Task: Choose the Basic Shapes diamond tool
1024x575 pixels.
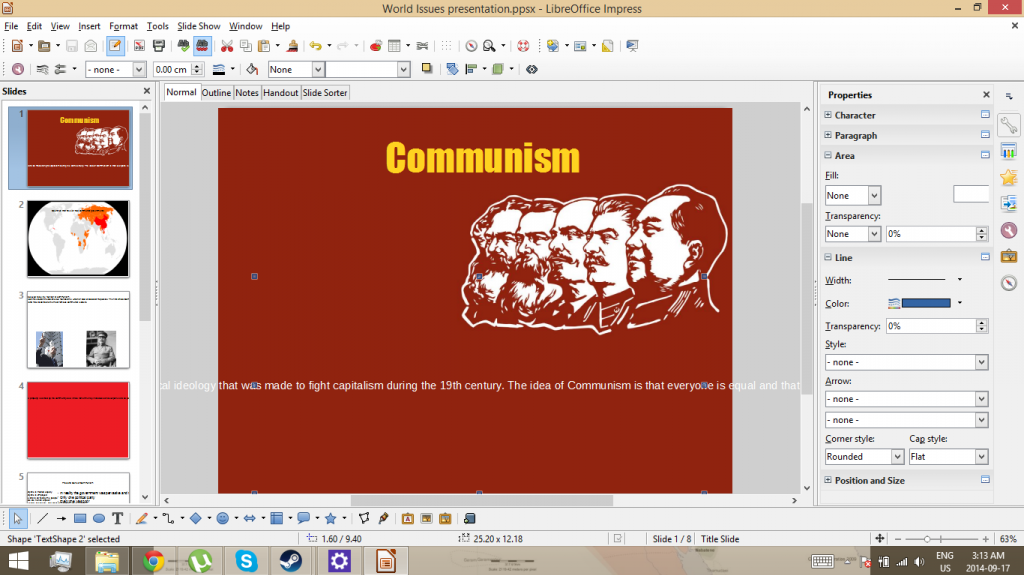Action: click(x=195, y=519)
